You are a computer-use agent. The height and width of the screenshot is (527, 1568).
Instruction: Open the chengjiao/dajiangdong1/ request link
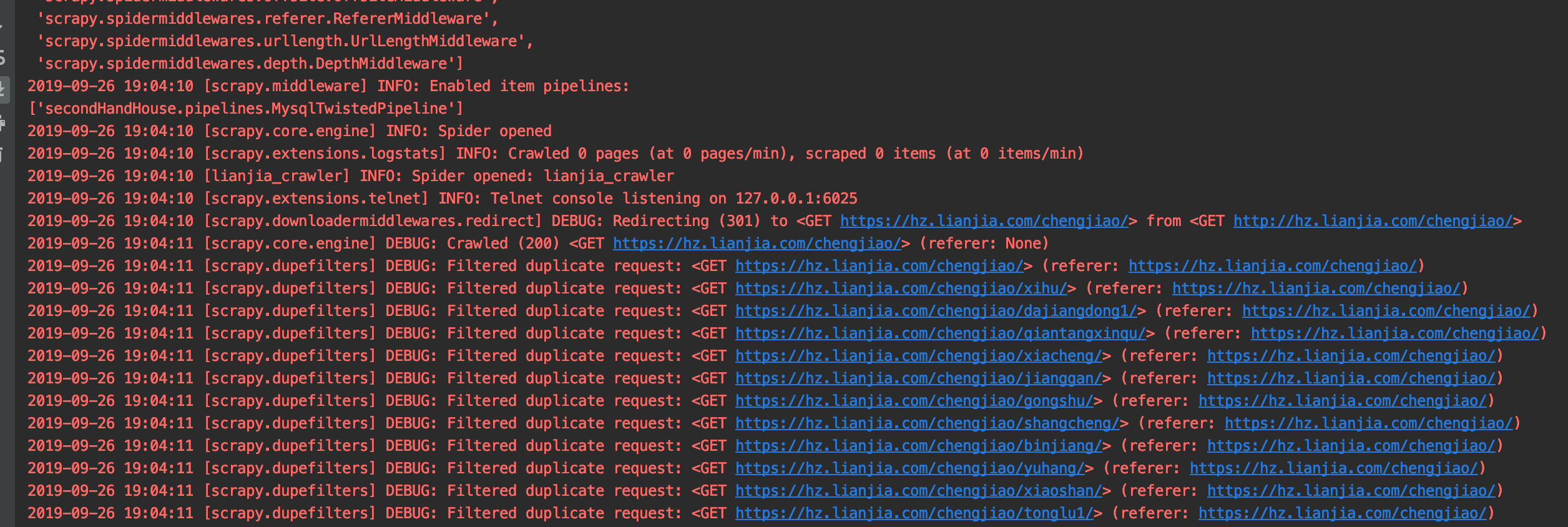tap(936, 311)
